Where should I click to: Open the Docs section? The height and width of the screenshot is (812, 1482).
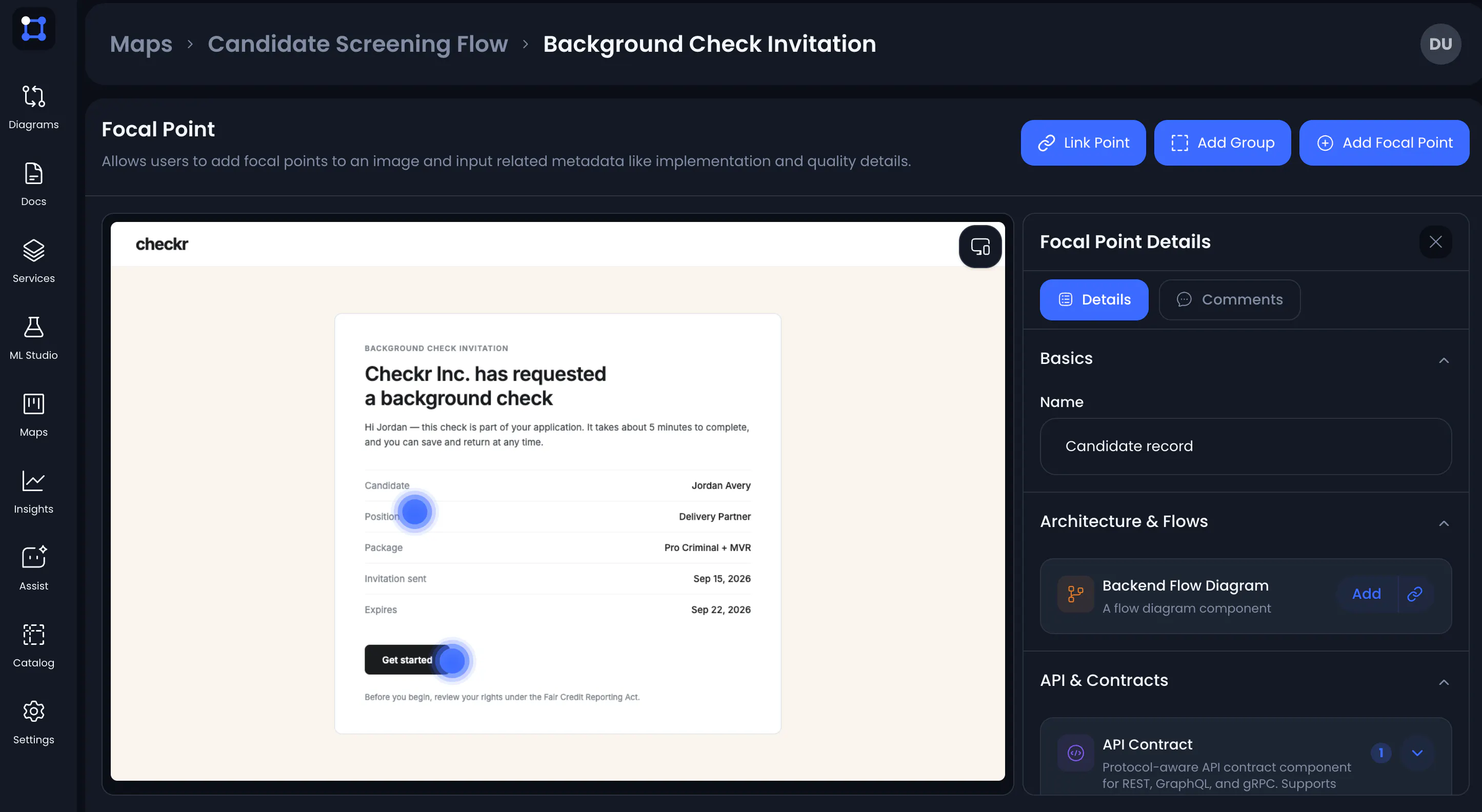point(33,184)
